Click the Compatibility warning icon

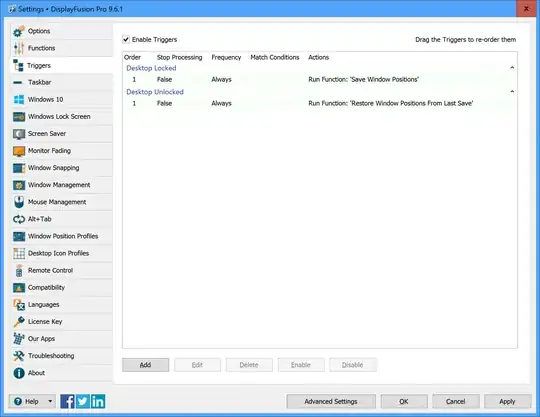[19, 288]
